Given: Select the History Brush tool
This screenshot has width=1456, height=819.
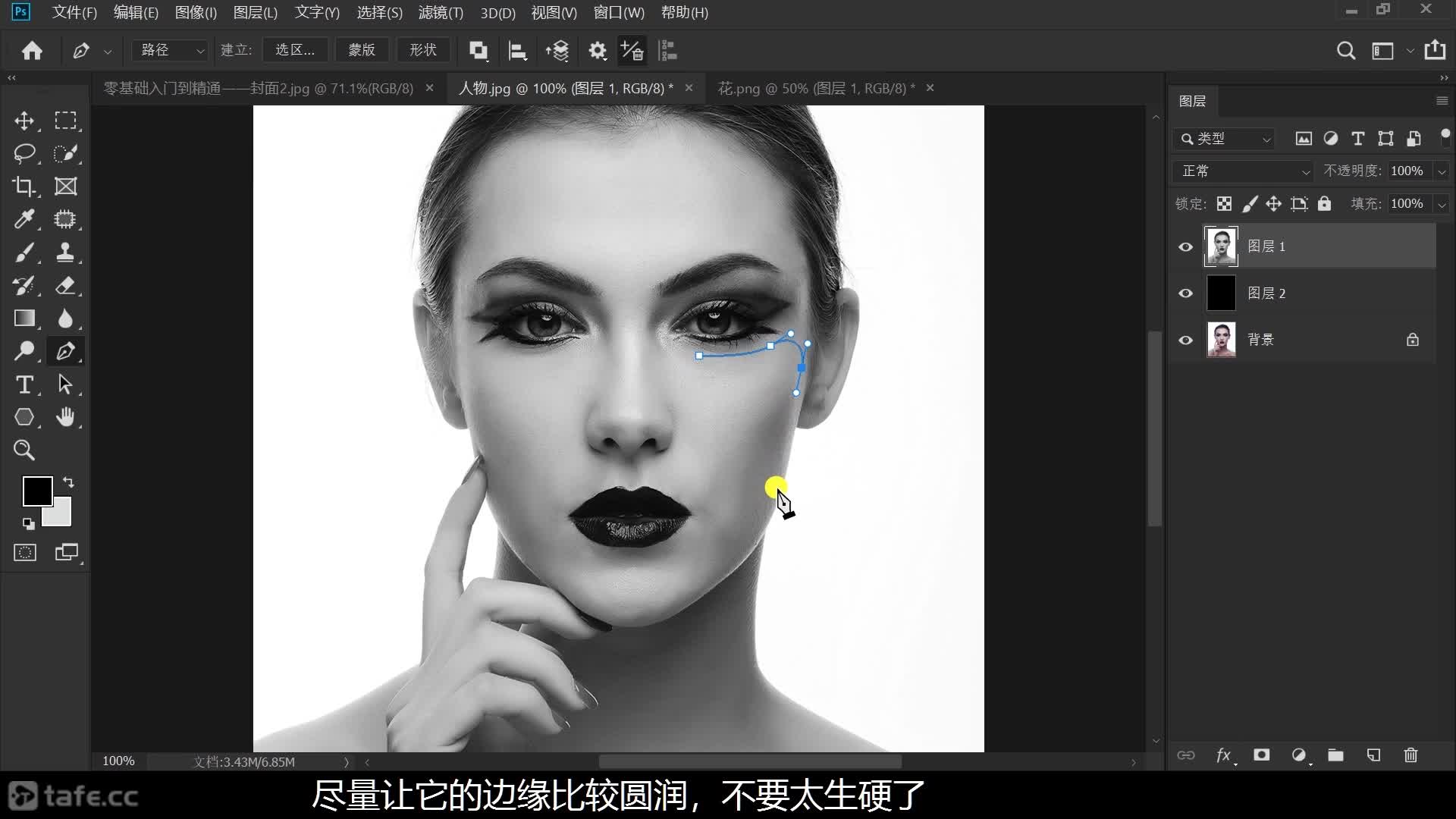Looking at the screenshot, I should point(24,286).
